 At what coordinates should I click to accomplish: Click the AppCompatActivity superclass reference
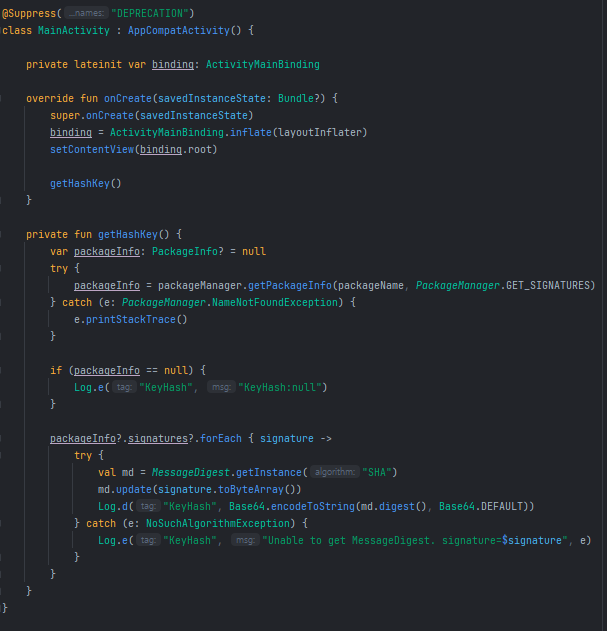pos(179,31)
